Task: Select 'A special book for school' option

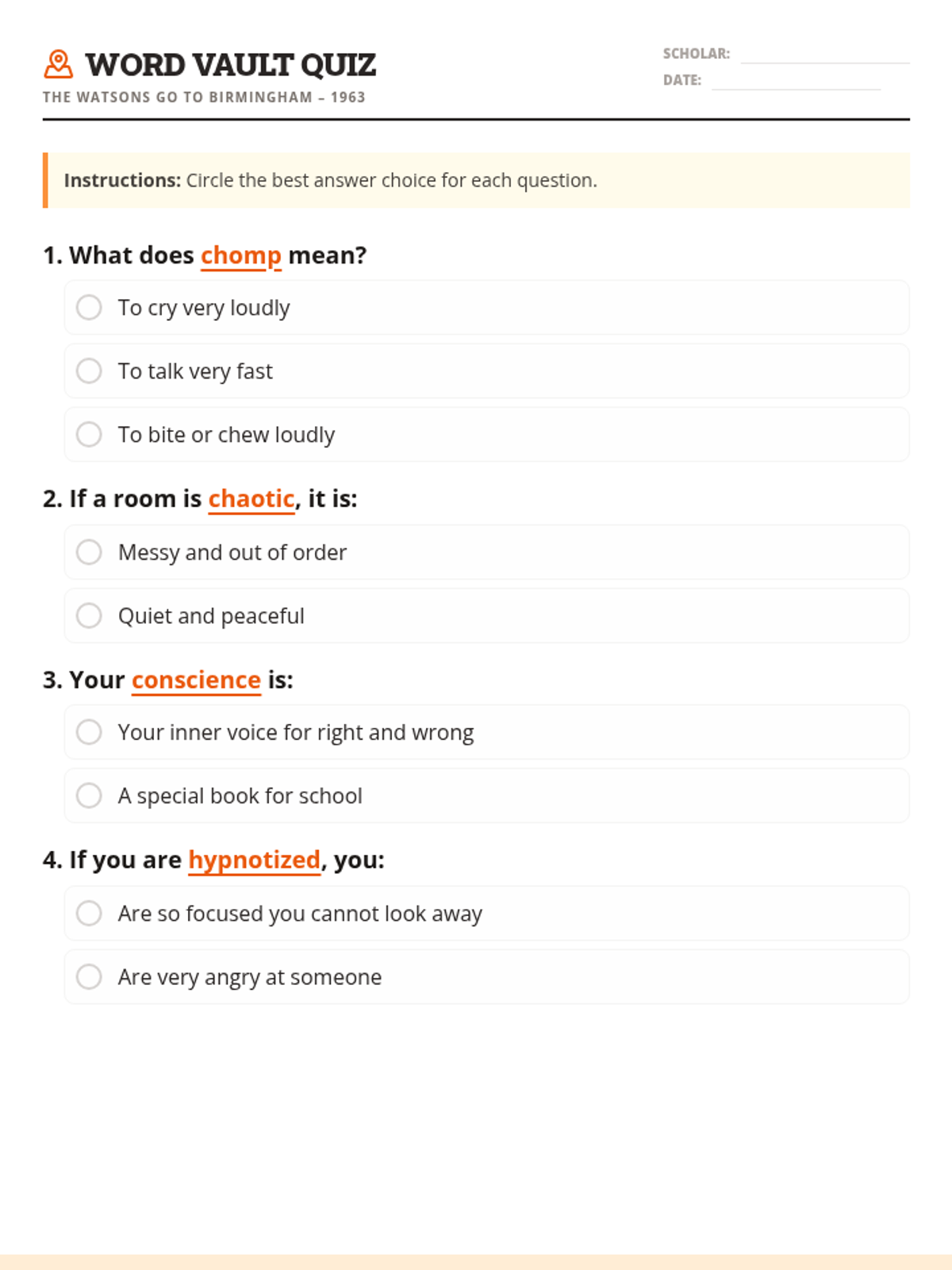Action: [x=89, y=795]
